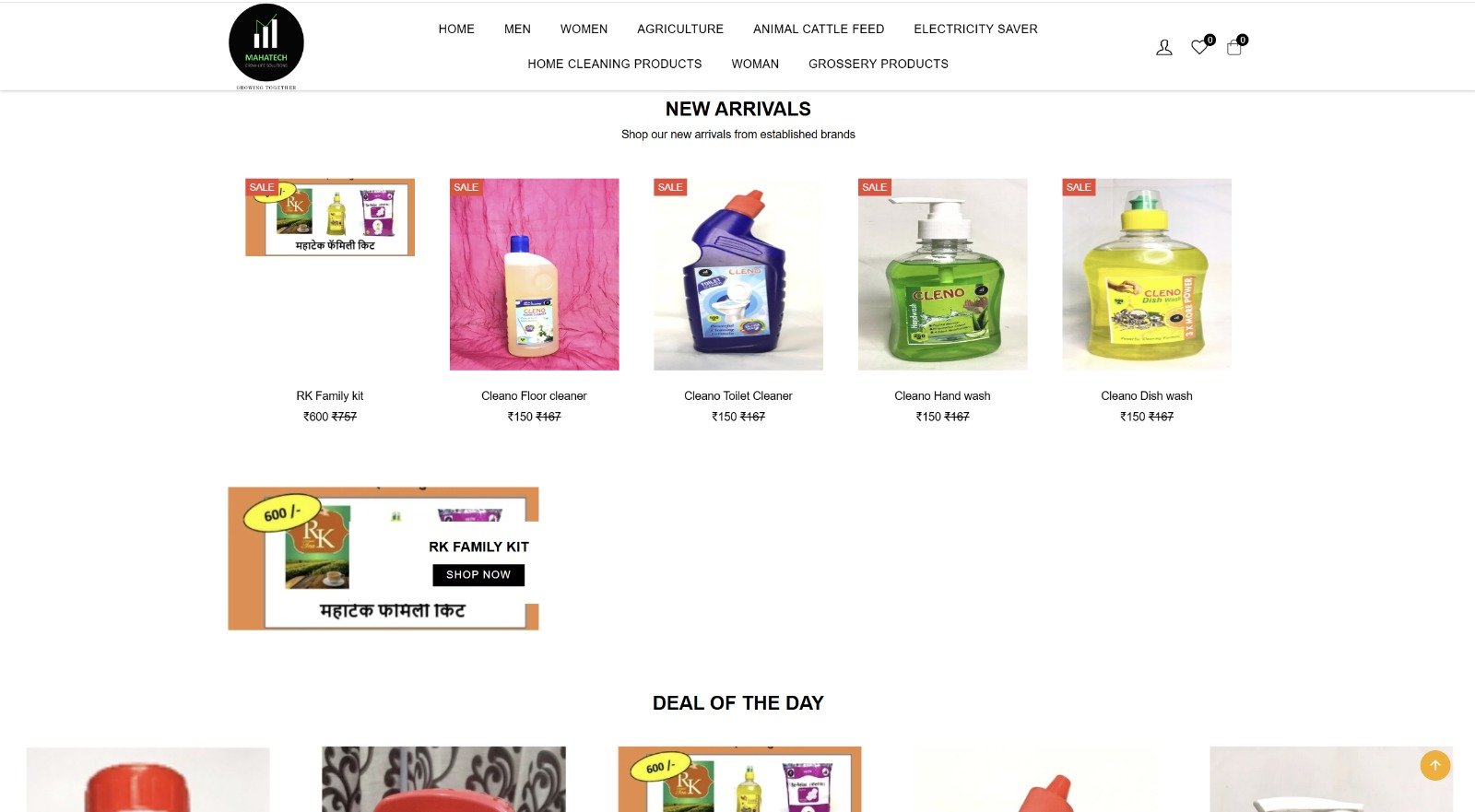The image size is (1475, 812).
Task: Open the user account icon
Action: pyautogui.click(x=1164, y=48)
